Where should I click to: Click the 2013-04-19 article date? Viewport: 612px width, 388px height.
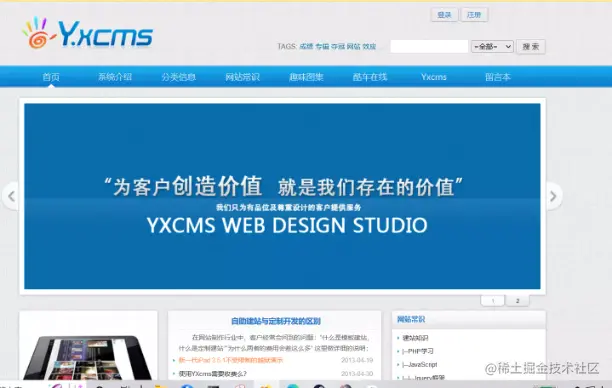(357, 360)
